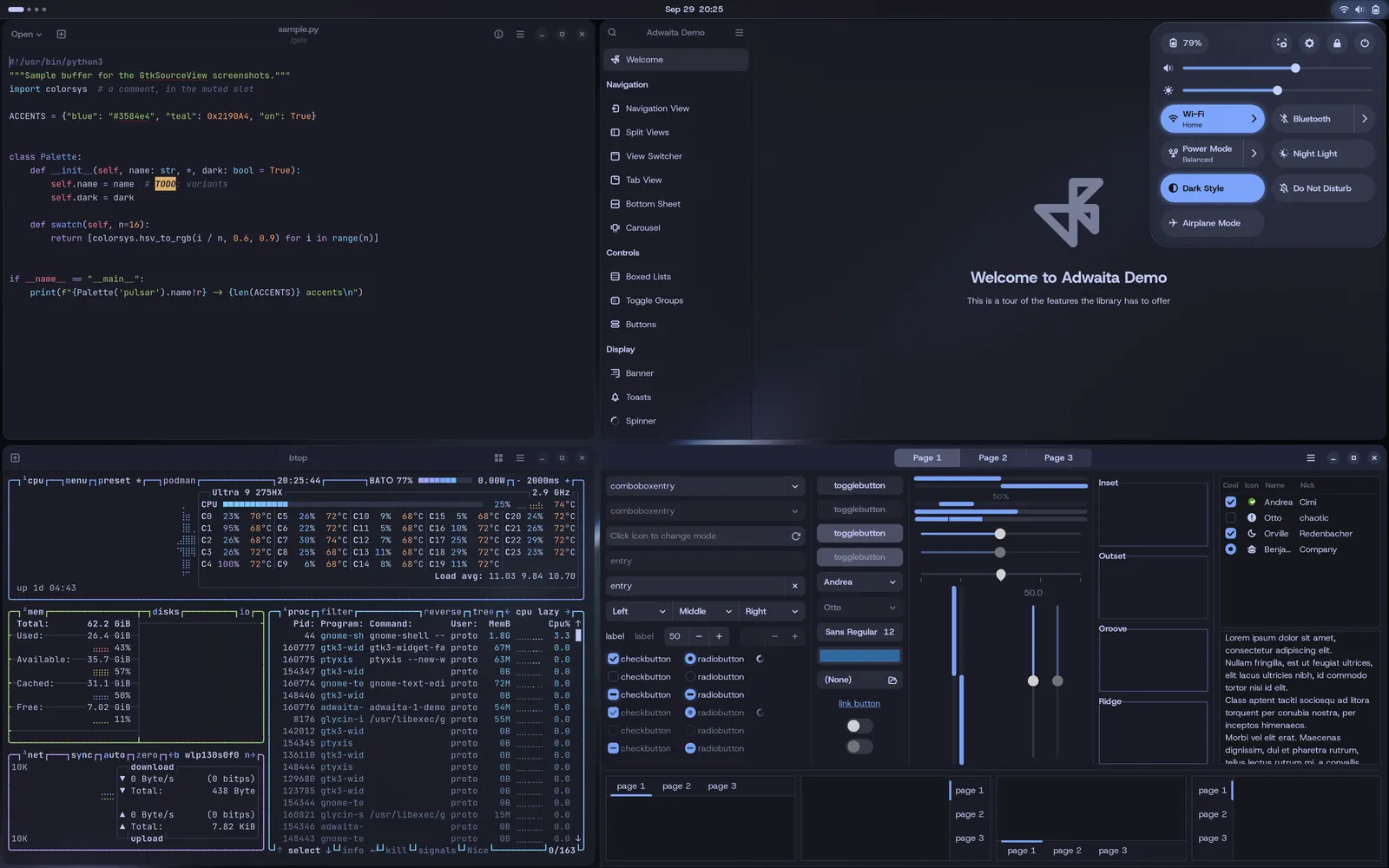Switch to Page 3 in the header switcher
Image resolution: width=1389 pixels, height=868 pixels.
tap(1058, 457)
